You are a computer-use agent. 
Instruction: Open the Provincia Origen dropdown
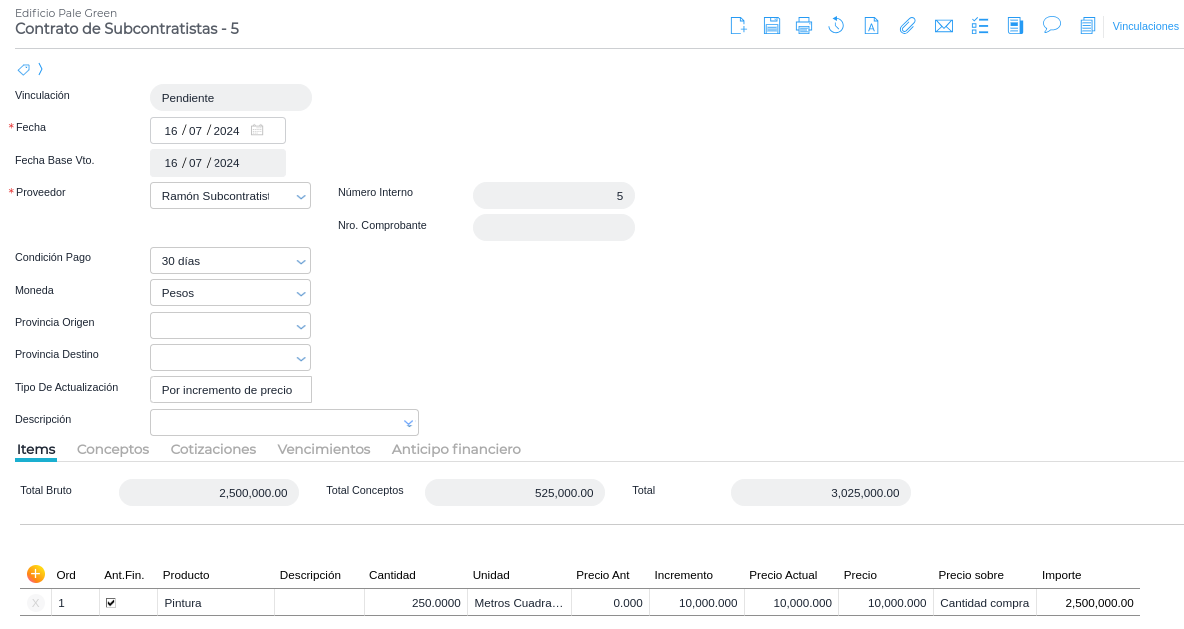(x=301, y=327)
